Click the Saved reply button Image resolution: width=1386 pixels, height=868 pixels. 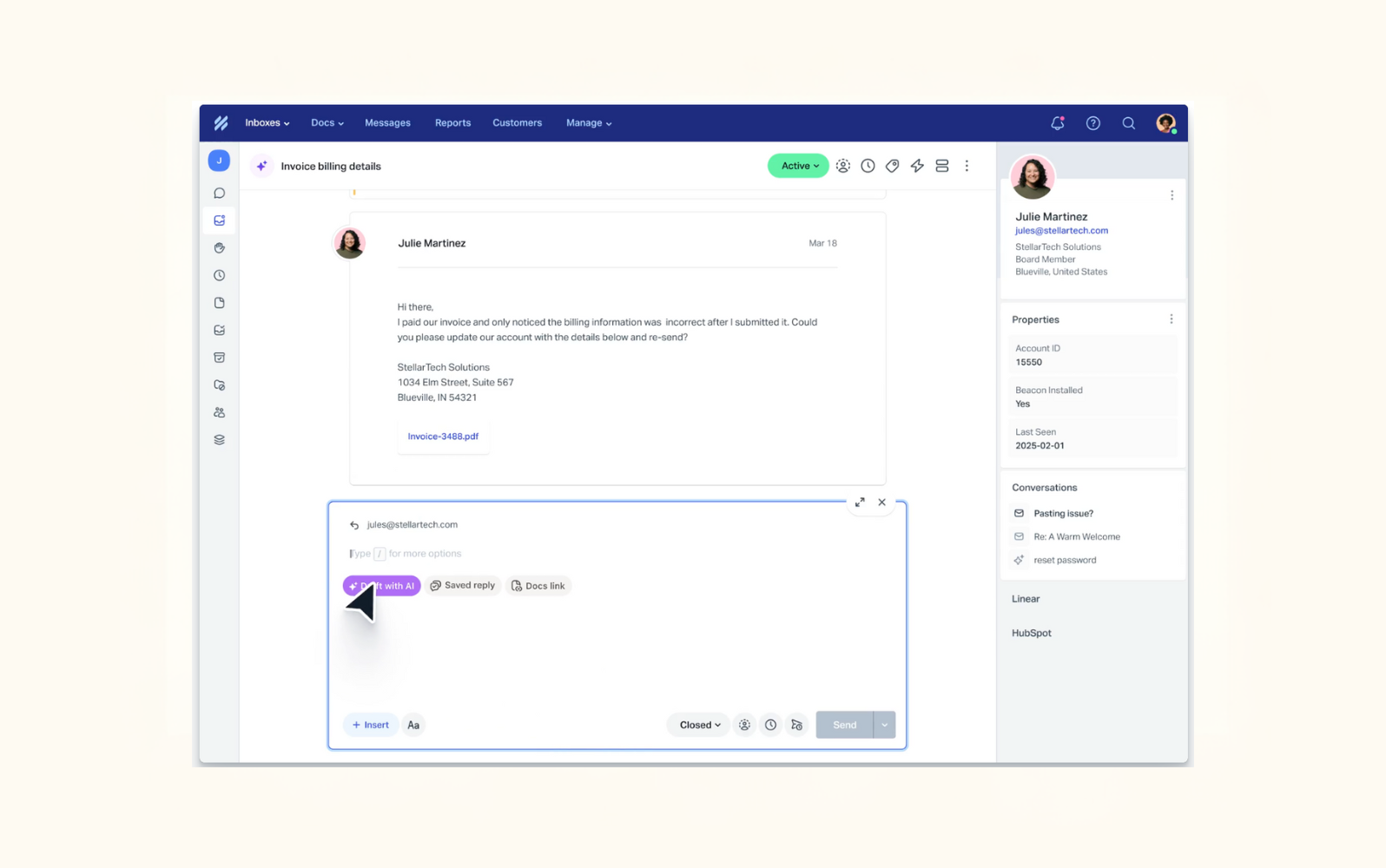click(x=463, y=586)
